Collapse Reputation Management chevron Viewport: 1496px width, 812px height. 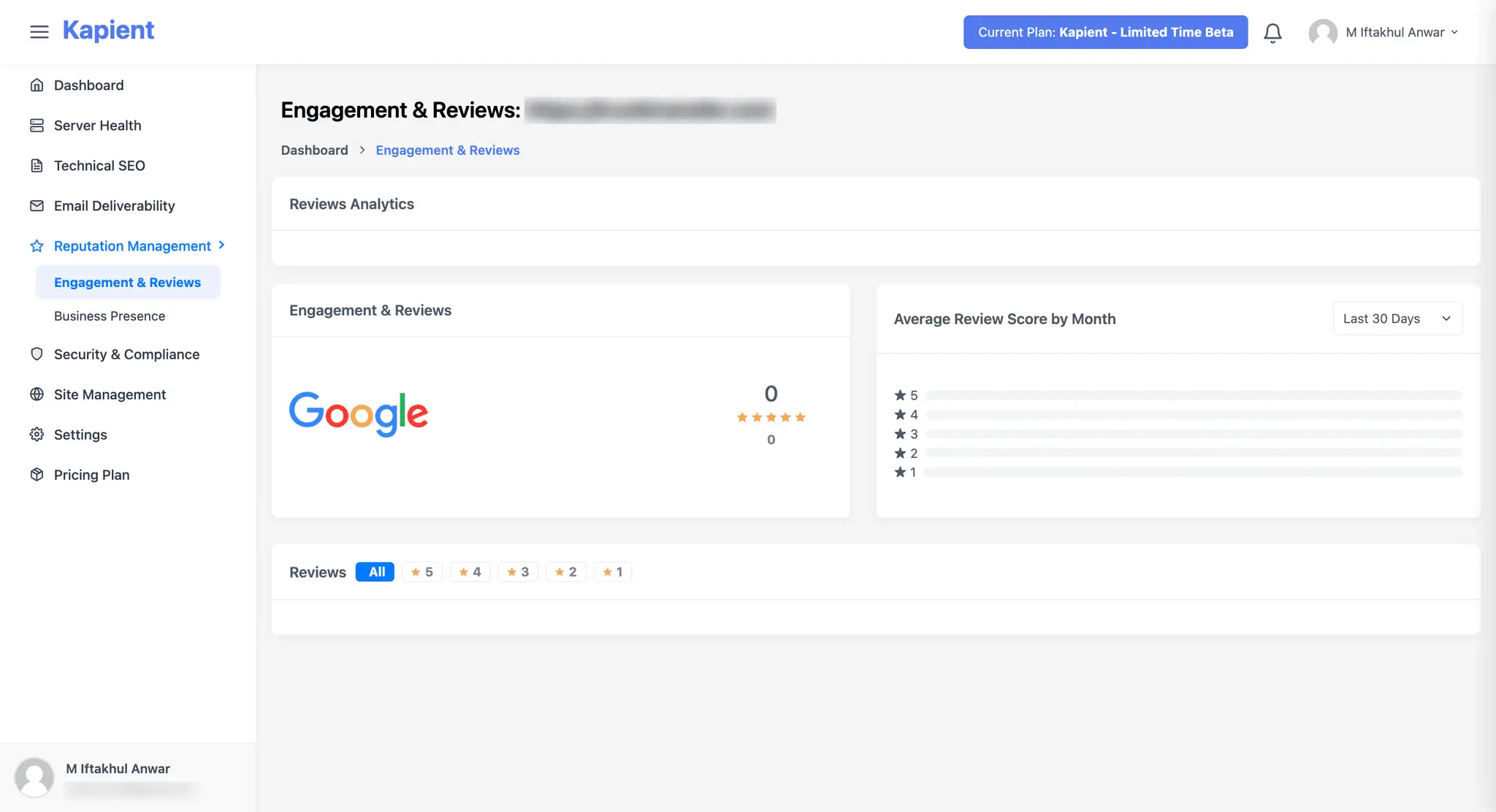(x=221, y=245)
